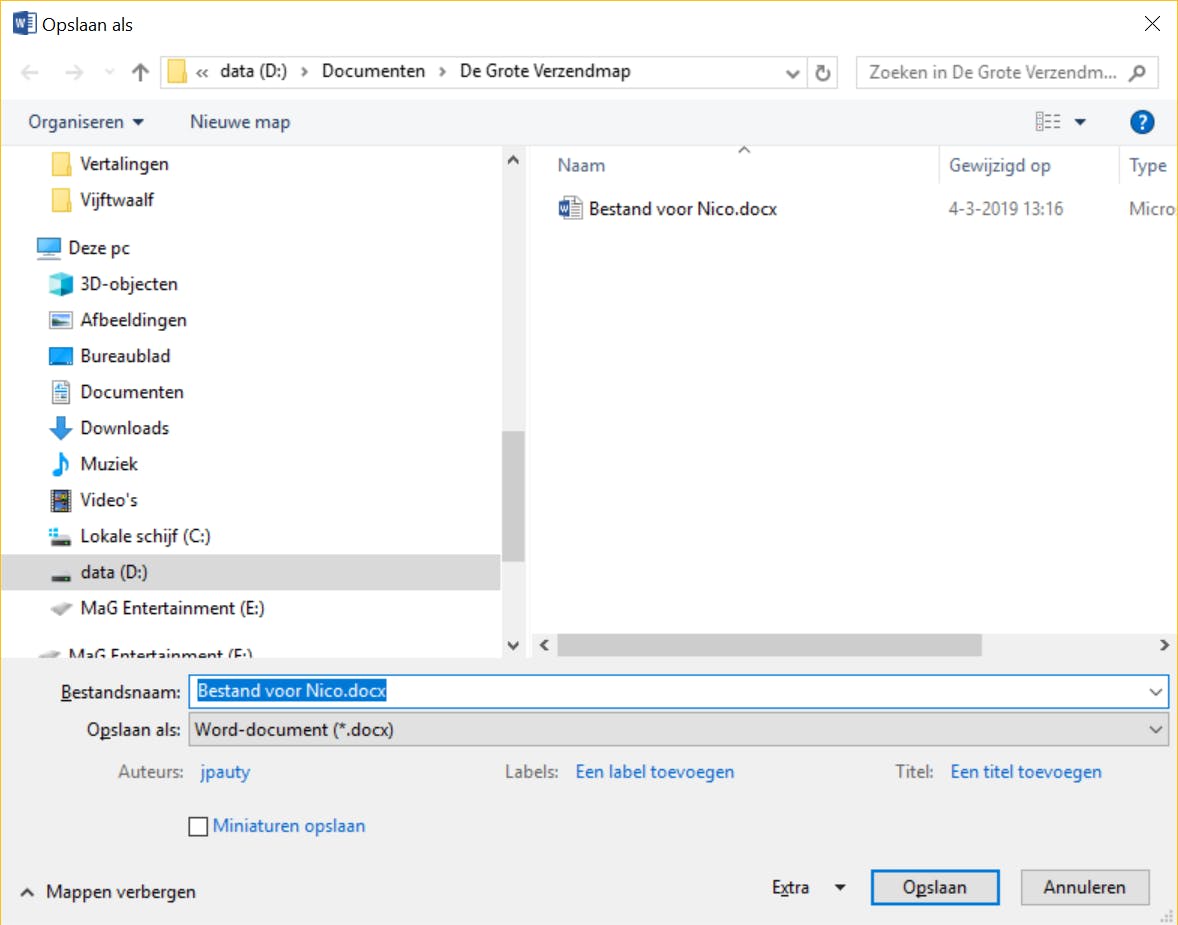Screen dimensions: 1178x925
Task: Open the Extra tools menu
Action: (808, 888)
